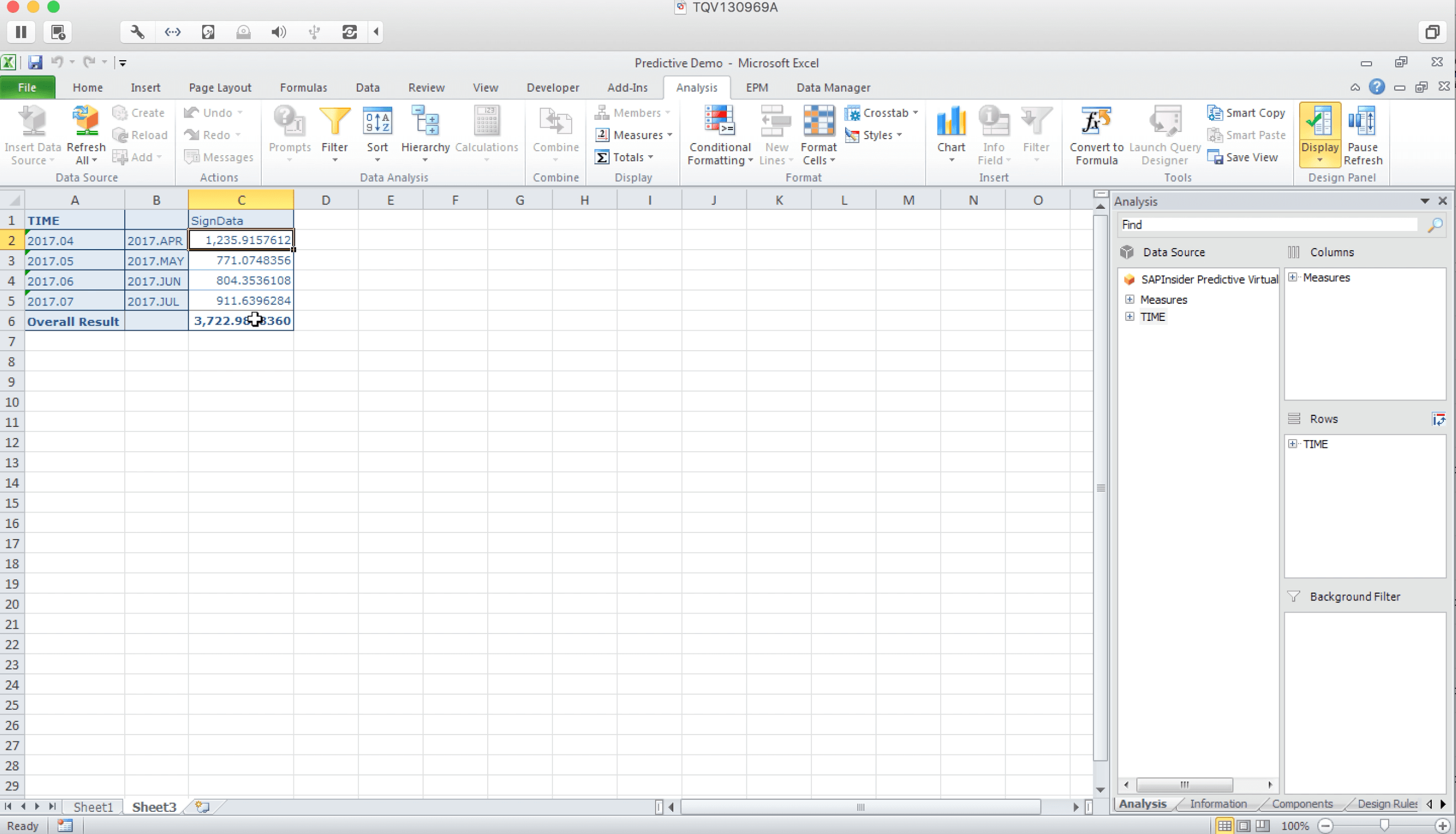Click the zoom slider handle
This screenshot has height=834, width=1456.
[x=1383, y=825]
